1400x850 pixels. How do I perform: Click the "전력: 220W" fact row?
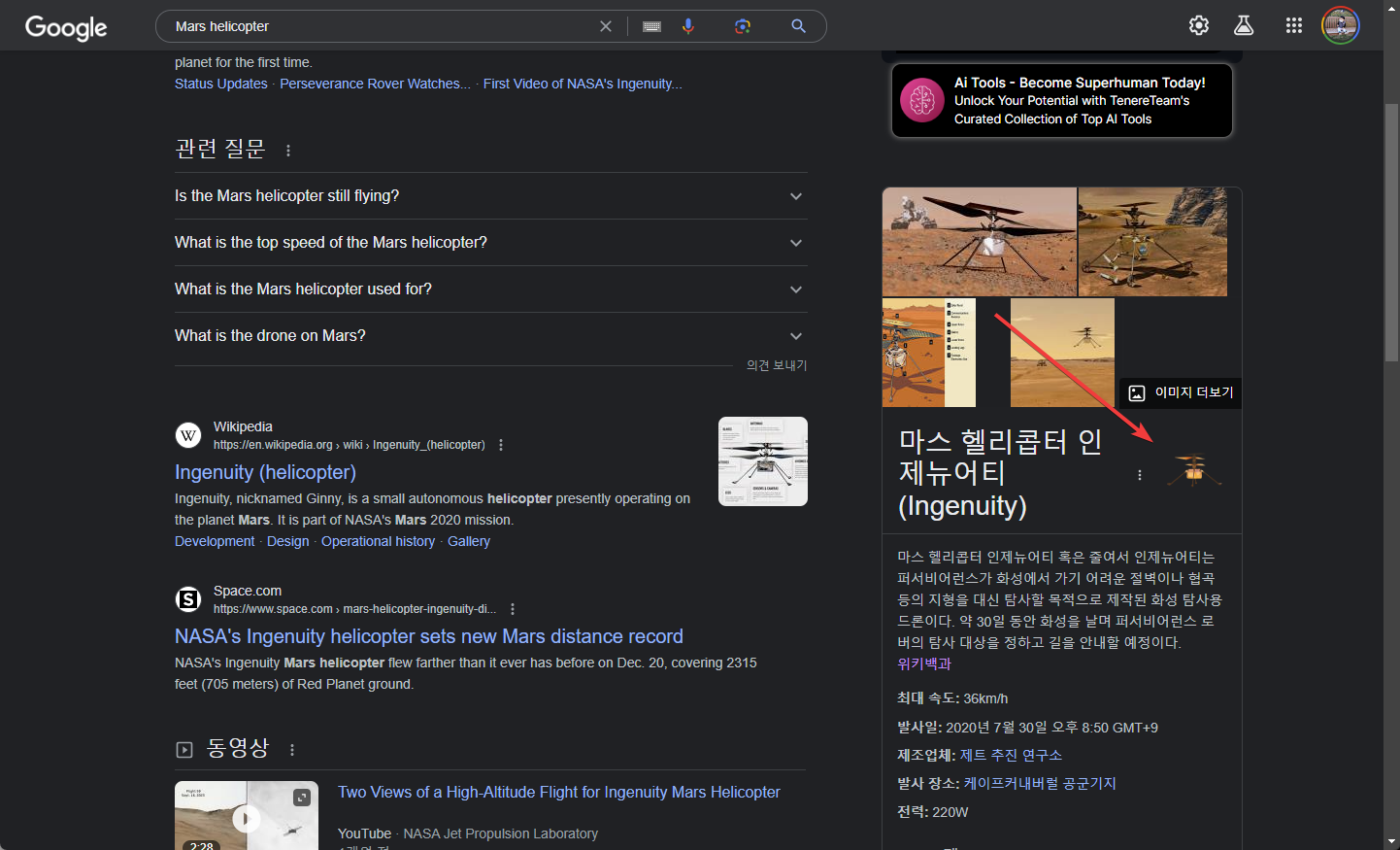pyautogui.click(x=933, y=812)
